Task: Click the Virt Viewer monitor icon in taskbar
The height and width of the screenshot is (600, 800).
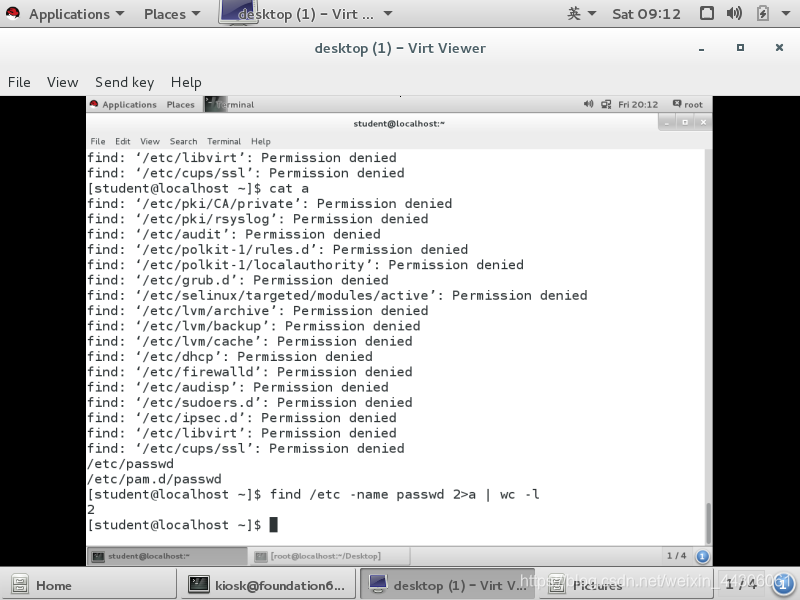Action: [378, 584]
